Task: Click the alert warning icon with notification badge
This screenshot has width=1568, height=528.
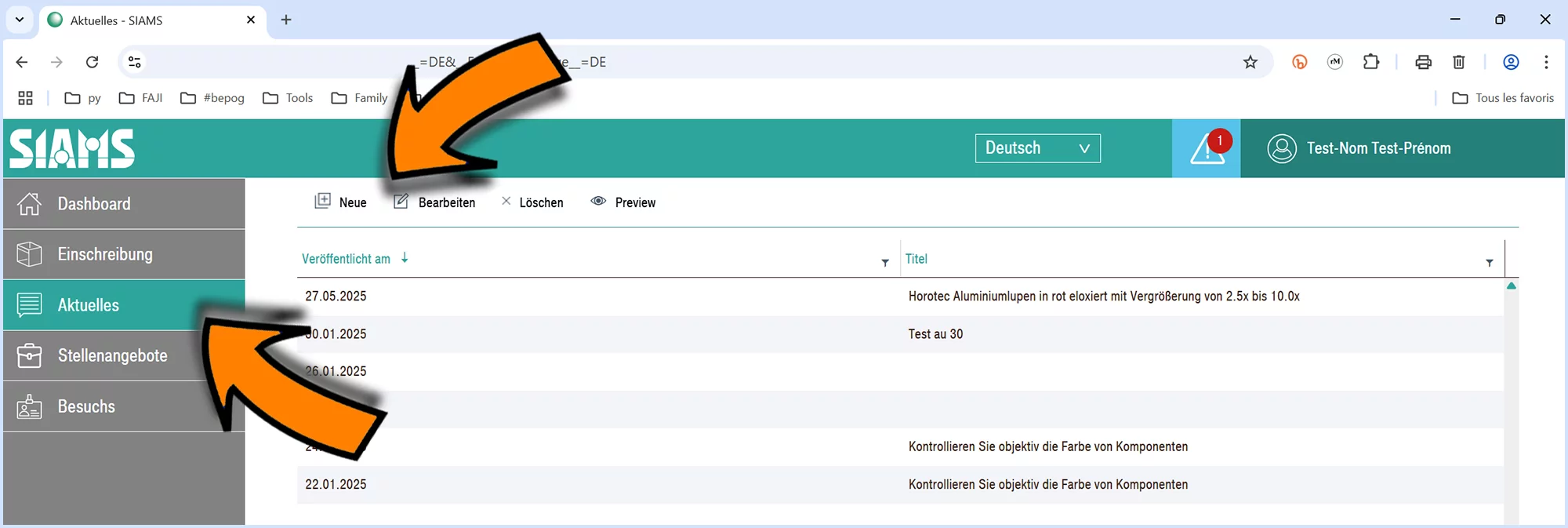Action: [x=1206, y=148]
